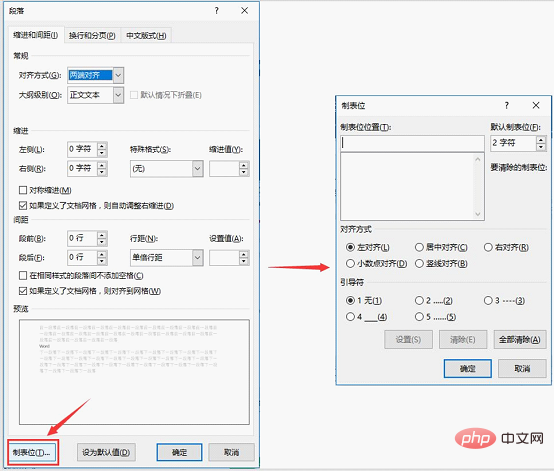Open the 大纲级别 dropdown
The image size is (554, 471).
point(118,95)
